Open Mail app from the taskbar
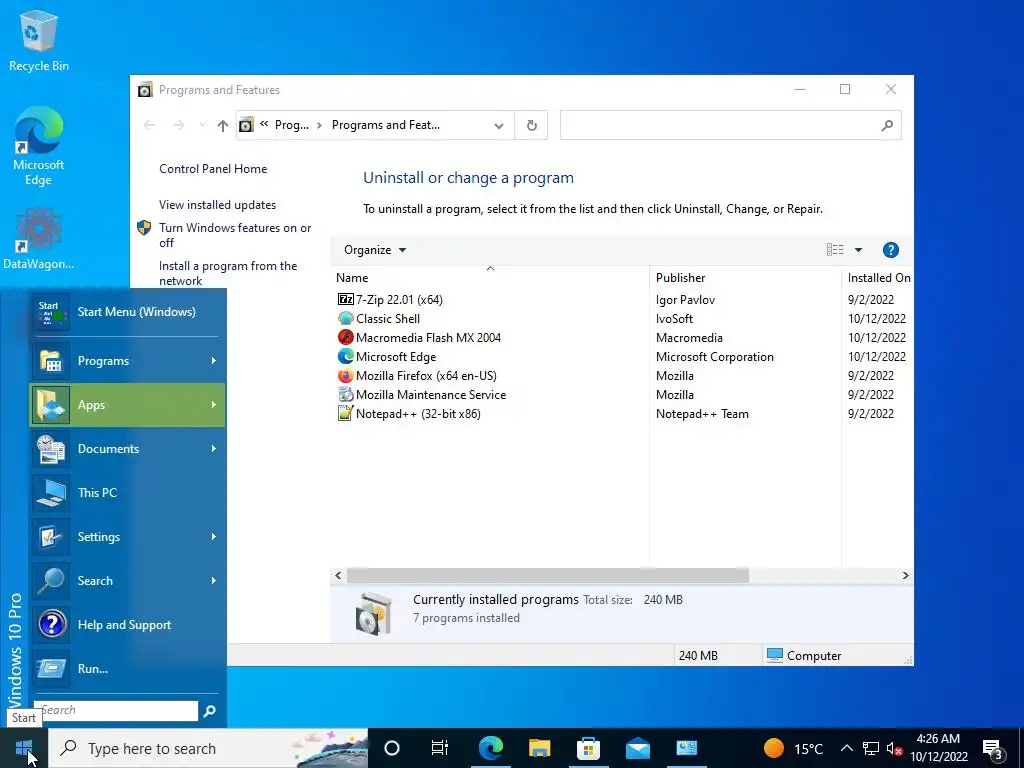The height and width of the screenshot is (768, 1024). (637, 748)
